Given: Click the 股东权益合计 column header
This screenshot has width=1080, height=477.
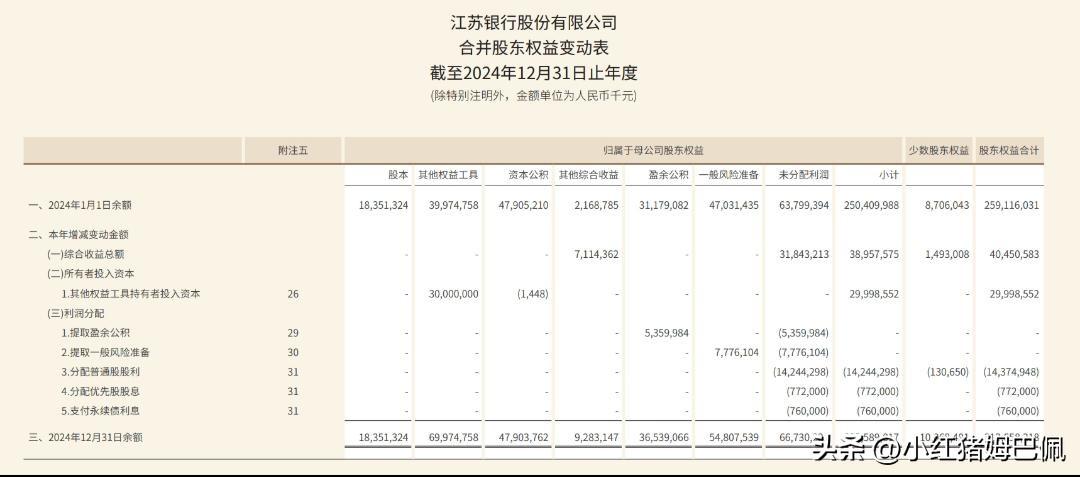Looking at the screenshot, I should tap(1009, 150).
